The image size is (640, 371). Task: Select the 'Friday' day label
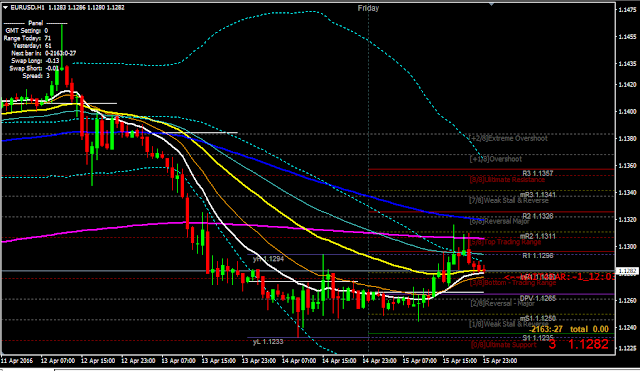(x=368, y=8)
